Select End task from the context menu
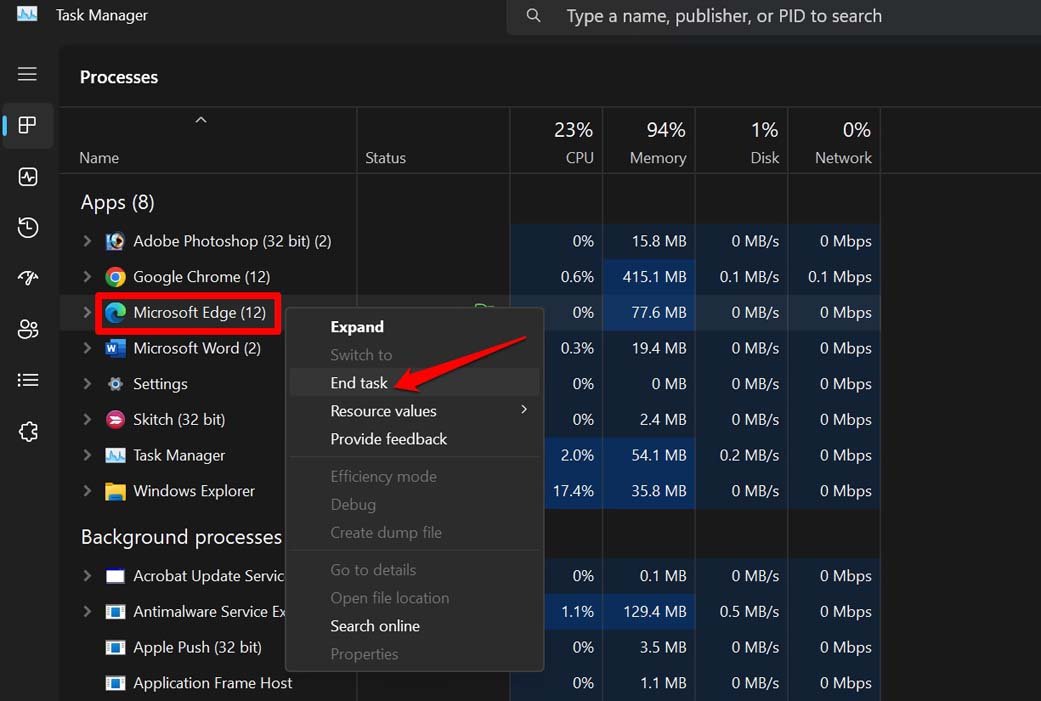 (358, 383)
